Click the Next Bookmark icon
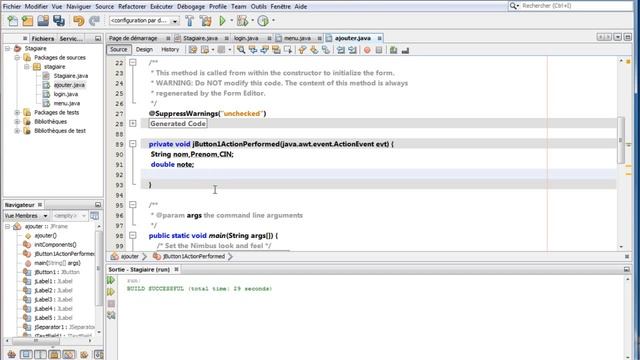The height and width of the screenshot is (360, 640). click(314, 50)
